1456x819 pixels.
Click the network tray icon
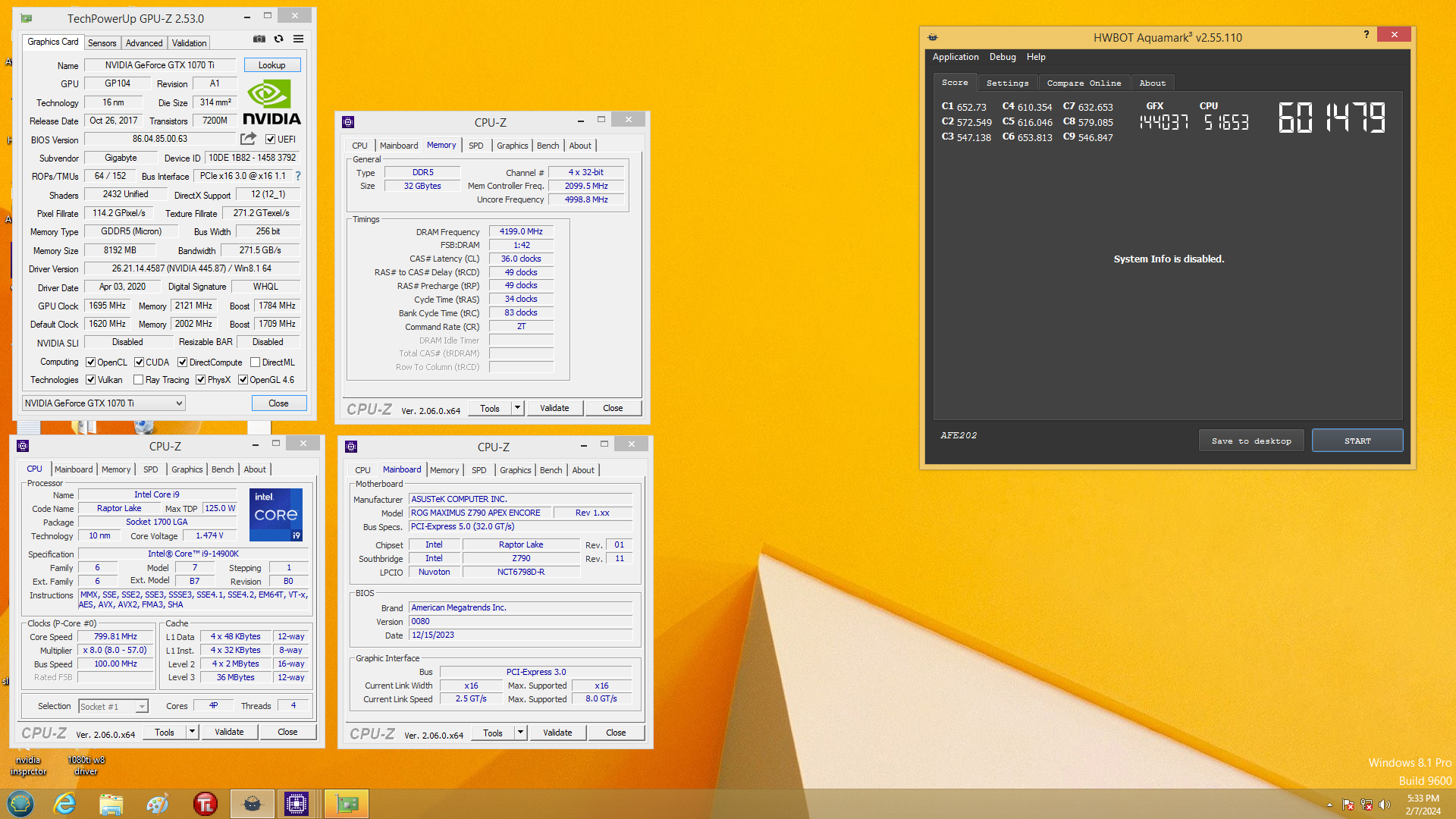[x=1367, y=805]
